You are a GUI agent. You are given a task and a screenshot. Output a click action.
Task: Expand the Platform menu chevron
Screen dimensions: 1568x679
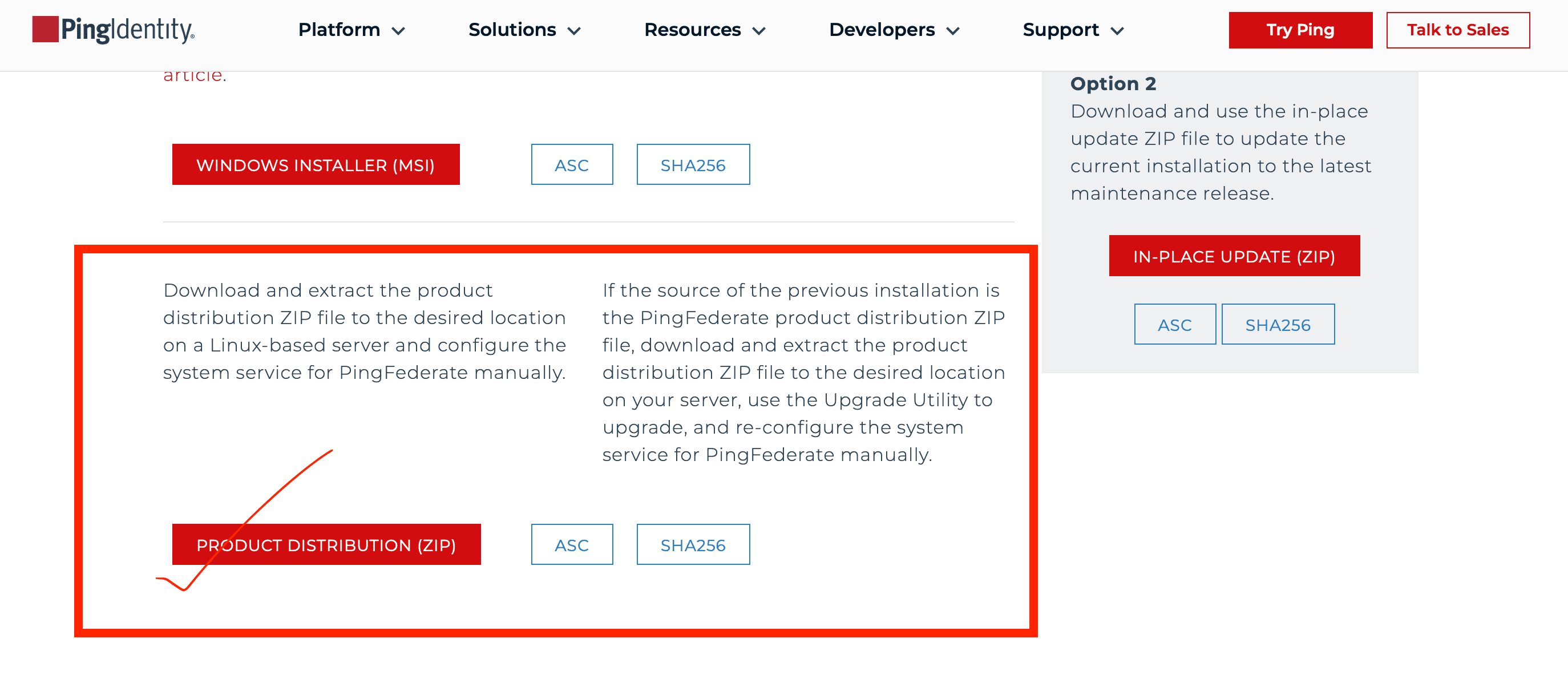398,31
